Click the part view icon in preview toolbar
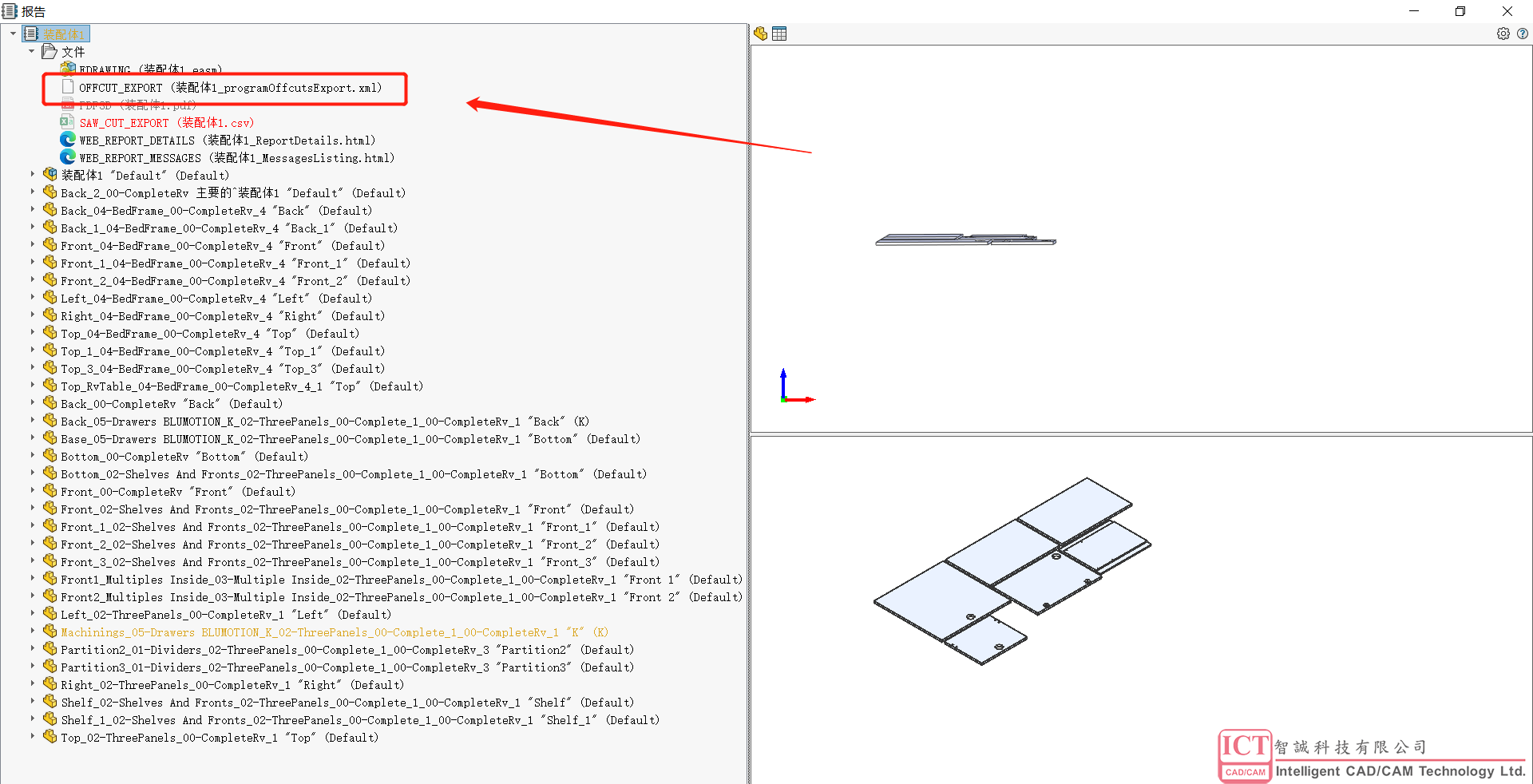Screen dimensions: 1533x784 pyautogui.click(x=760, y=34)
